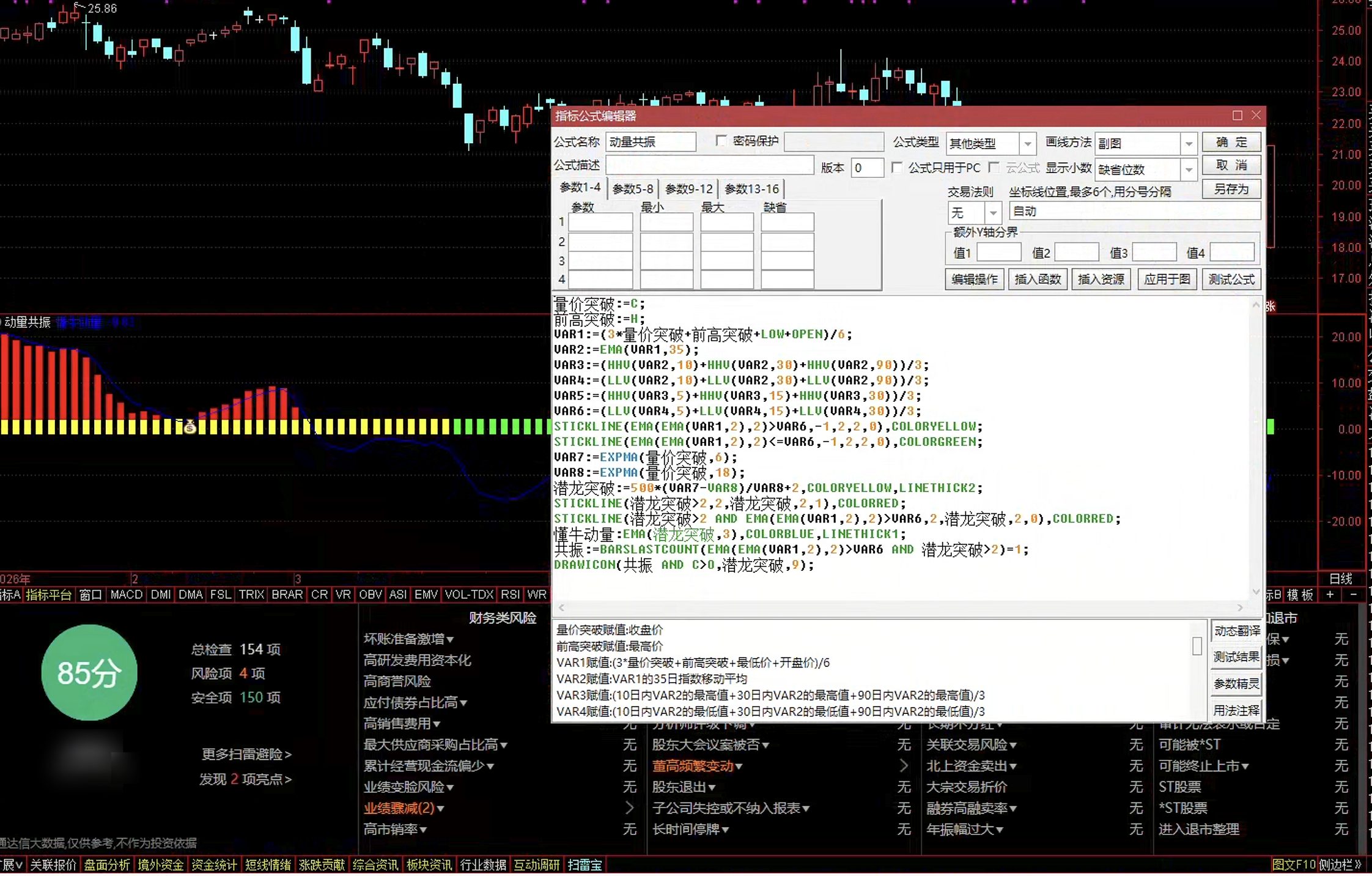Open the 画线方法 dropdown showing 副图
This screenshot has height=876, width=1372.
[1189, 144]
